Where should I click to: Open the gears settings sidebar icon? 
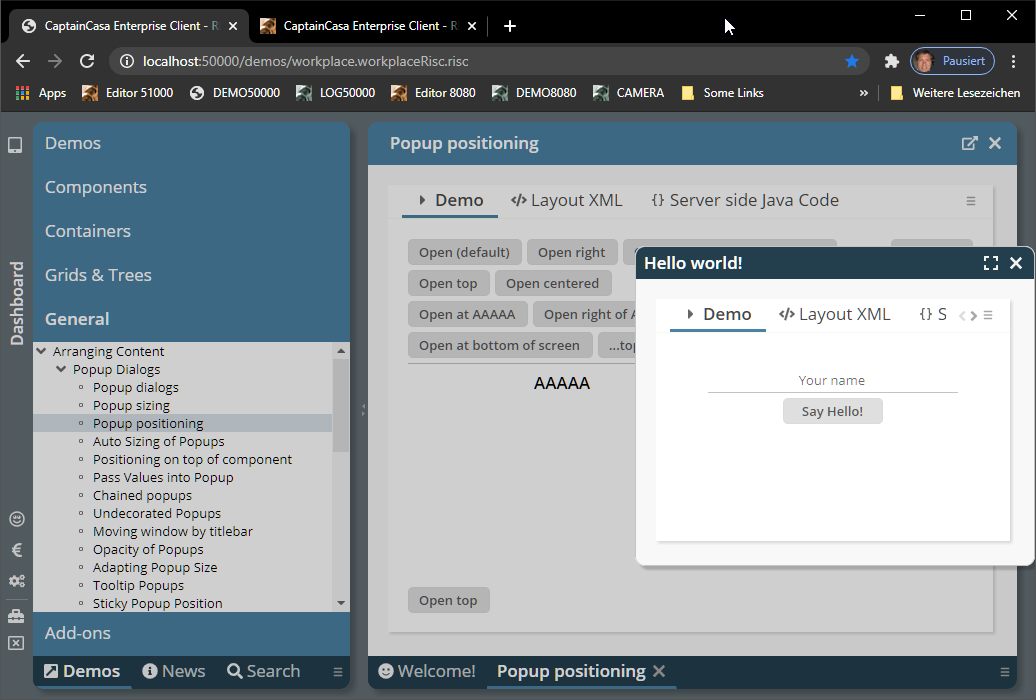click(x=16, y=581)
